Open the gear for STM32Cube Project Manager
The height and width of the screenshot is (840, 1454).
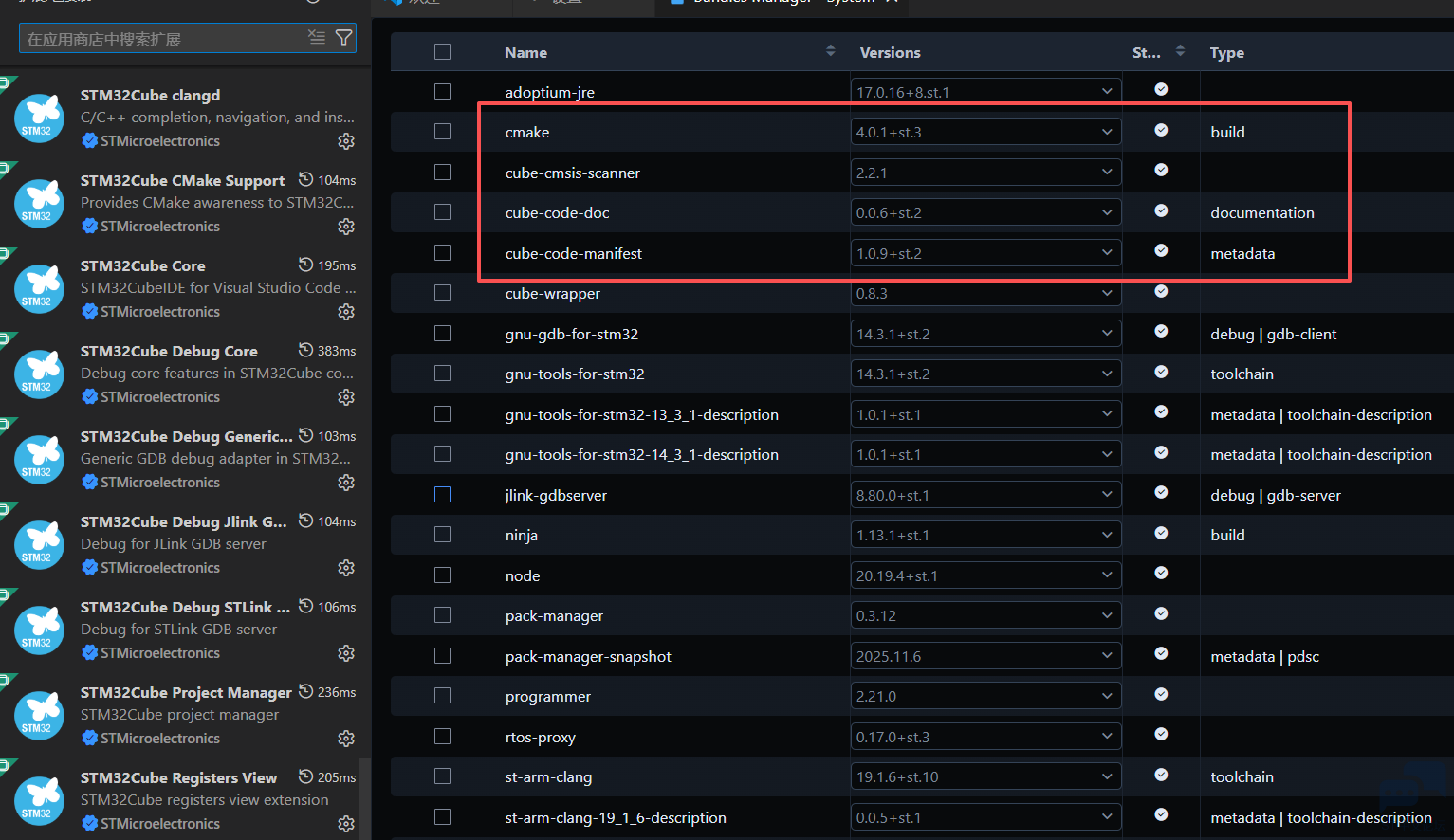(346, 739)
